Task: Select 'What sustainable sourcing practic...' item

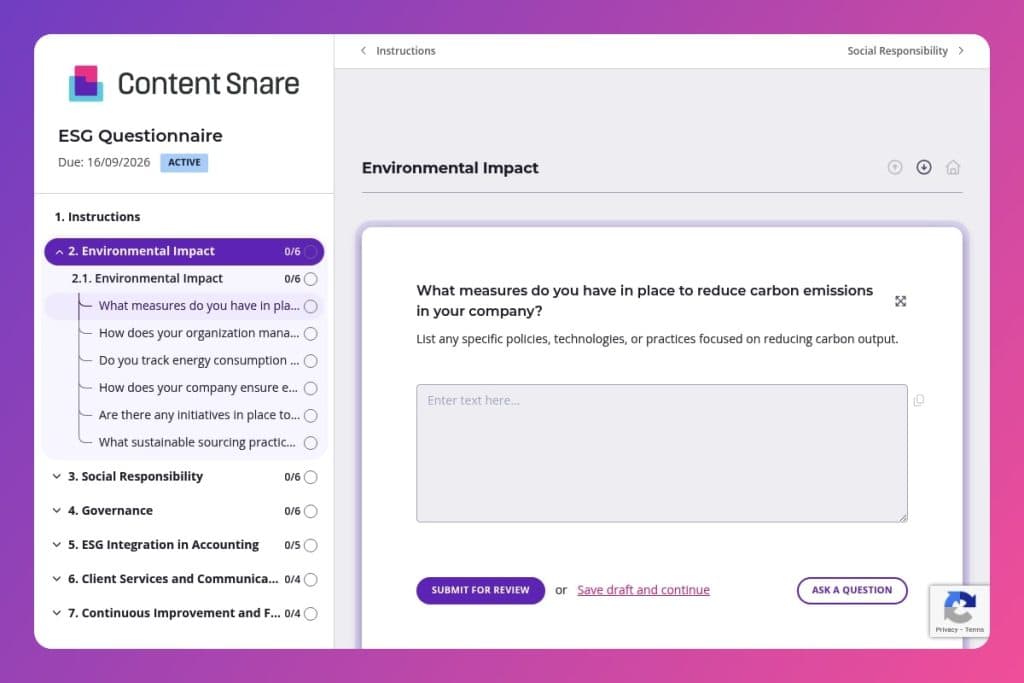Action: pos(197,443)
